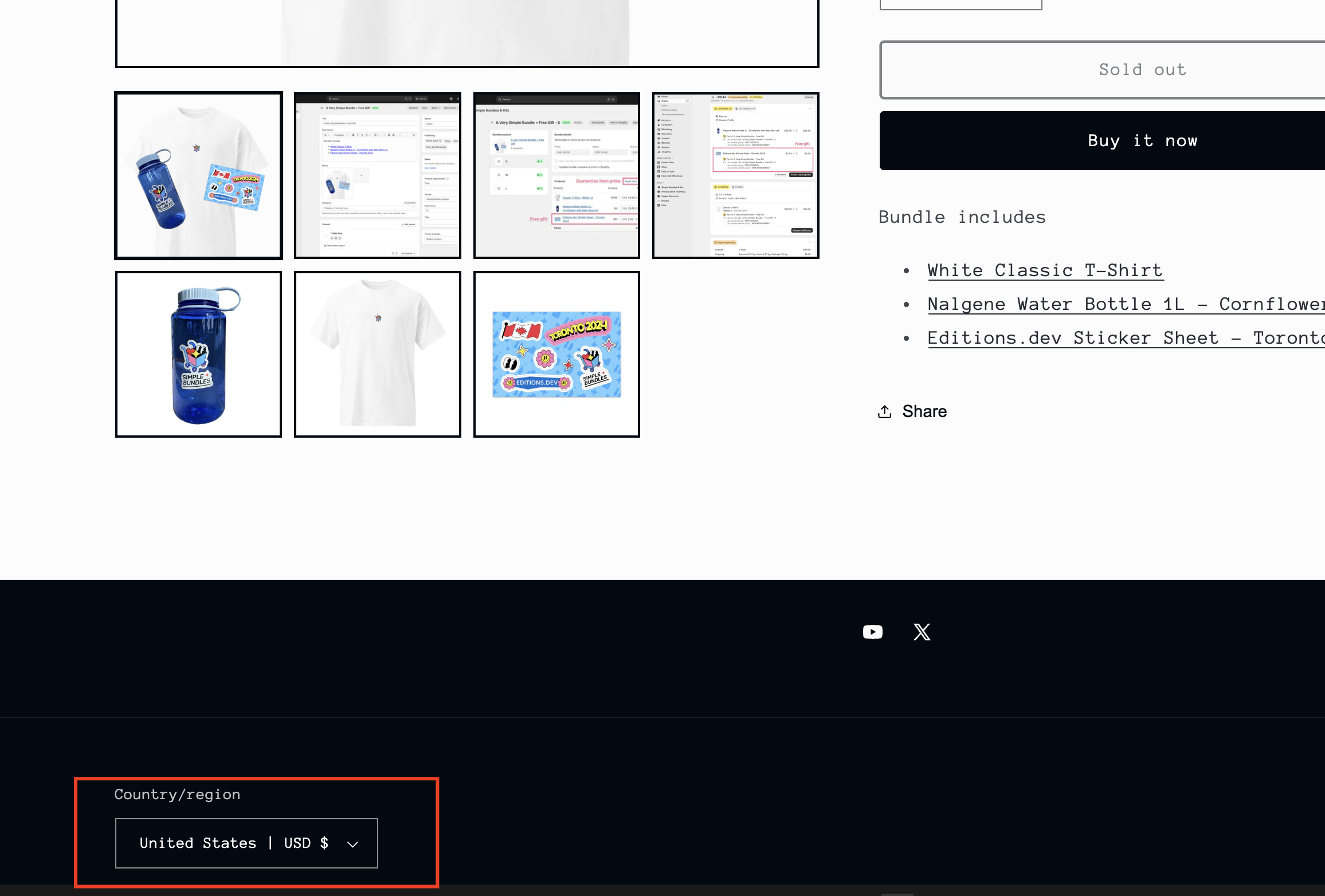
Task: Select the order details screenshot thumbnail
Action: tap(735, 175)
